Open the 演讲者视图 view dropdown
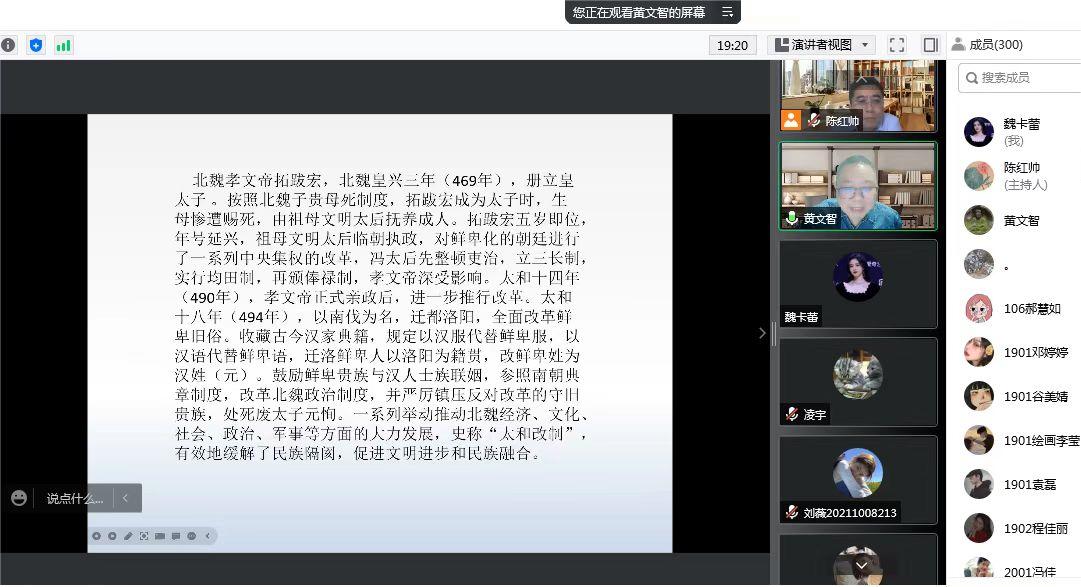The height and width of the screenshot is (587, 1081). (x=821, y=45)
